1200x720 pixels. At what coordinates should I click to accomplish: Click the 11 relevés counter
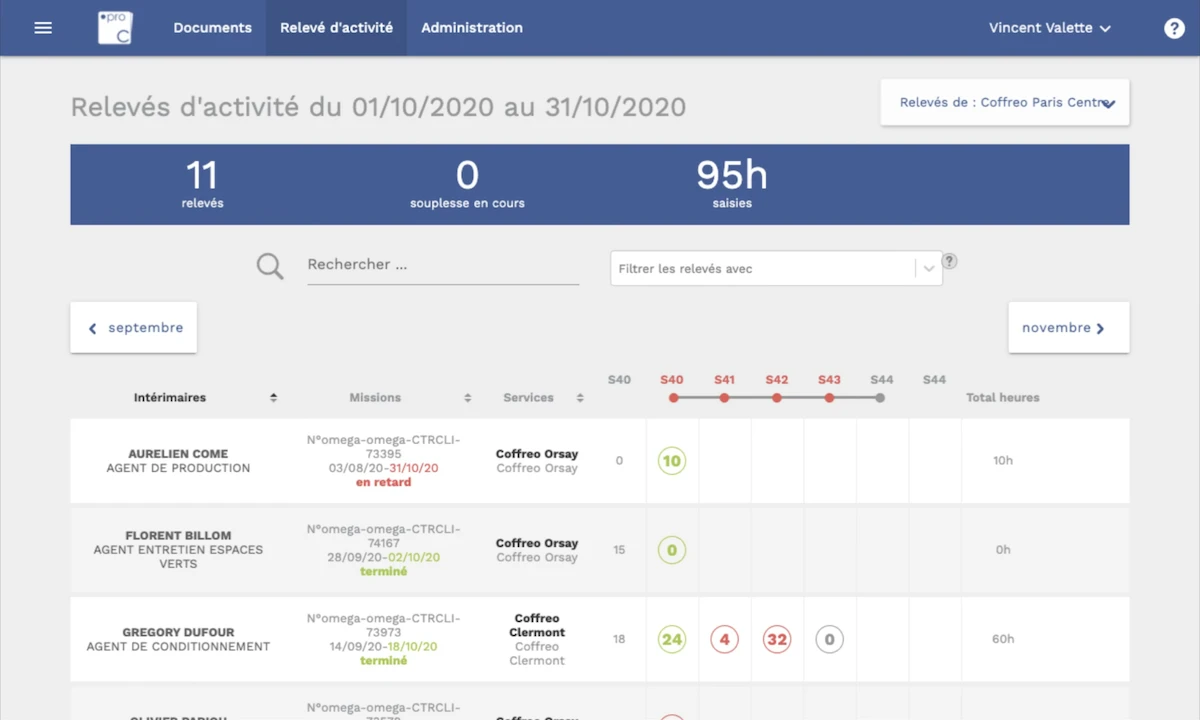click(202, 184)
